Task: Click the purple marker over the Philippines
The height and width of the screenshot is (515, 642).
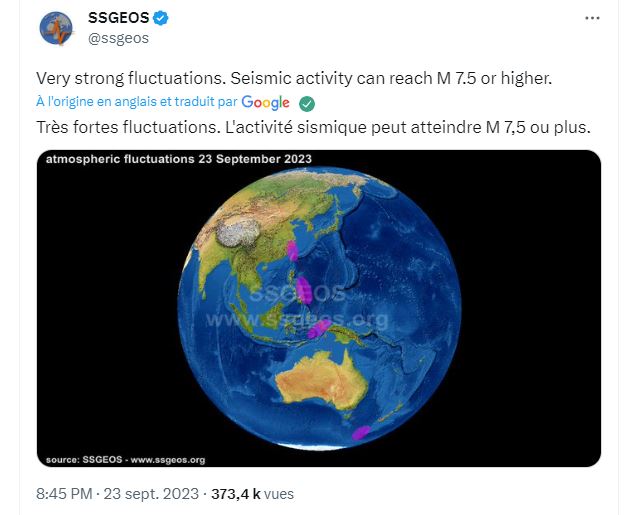Action: (x=304, y=290)
